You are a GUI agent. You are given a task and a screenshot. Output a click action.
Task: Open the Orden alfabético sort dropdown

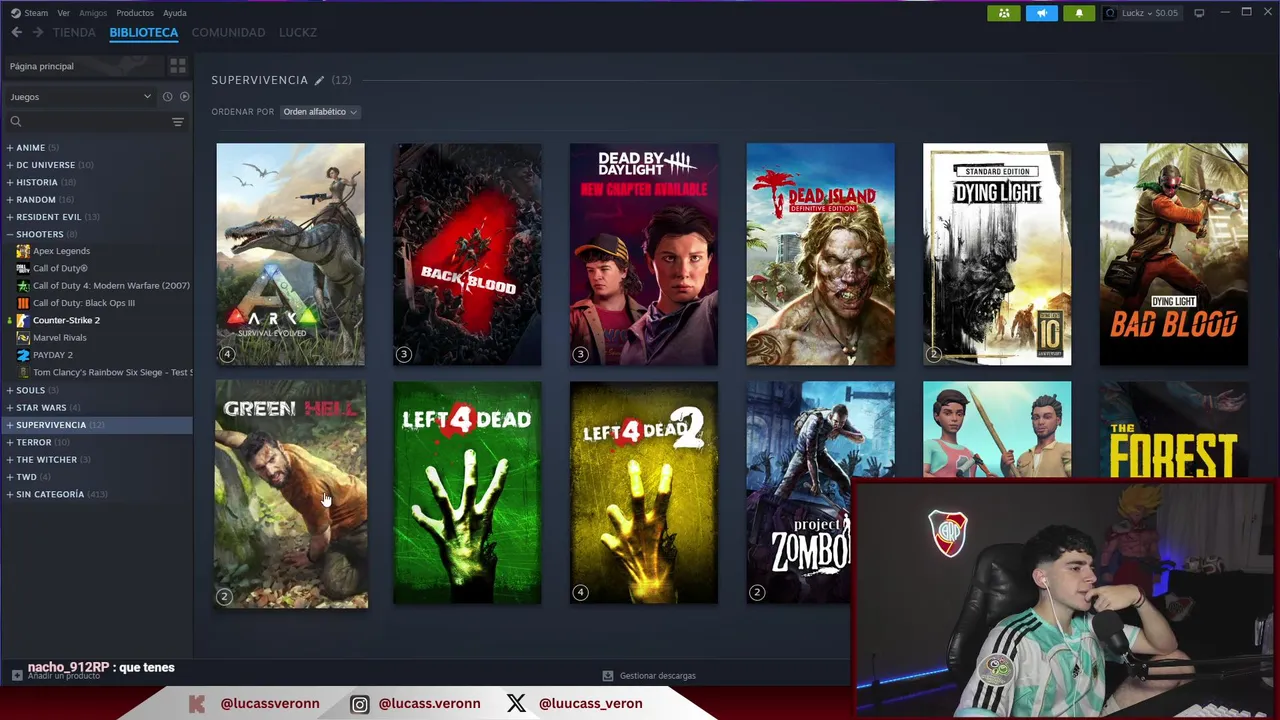tap(320, 112)
